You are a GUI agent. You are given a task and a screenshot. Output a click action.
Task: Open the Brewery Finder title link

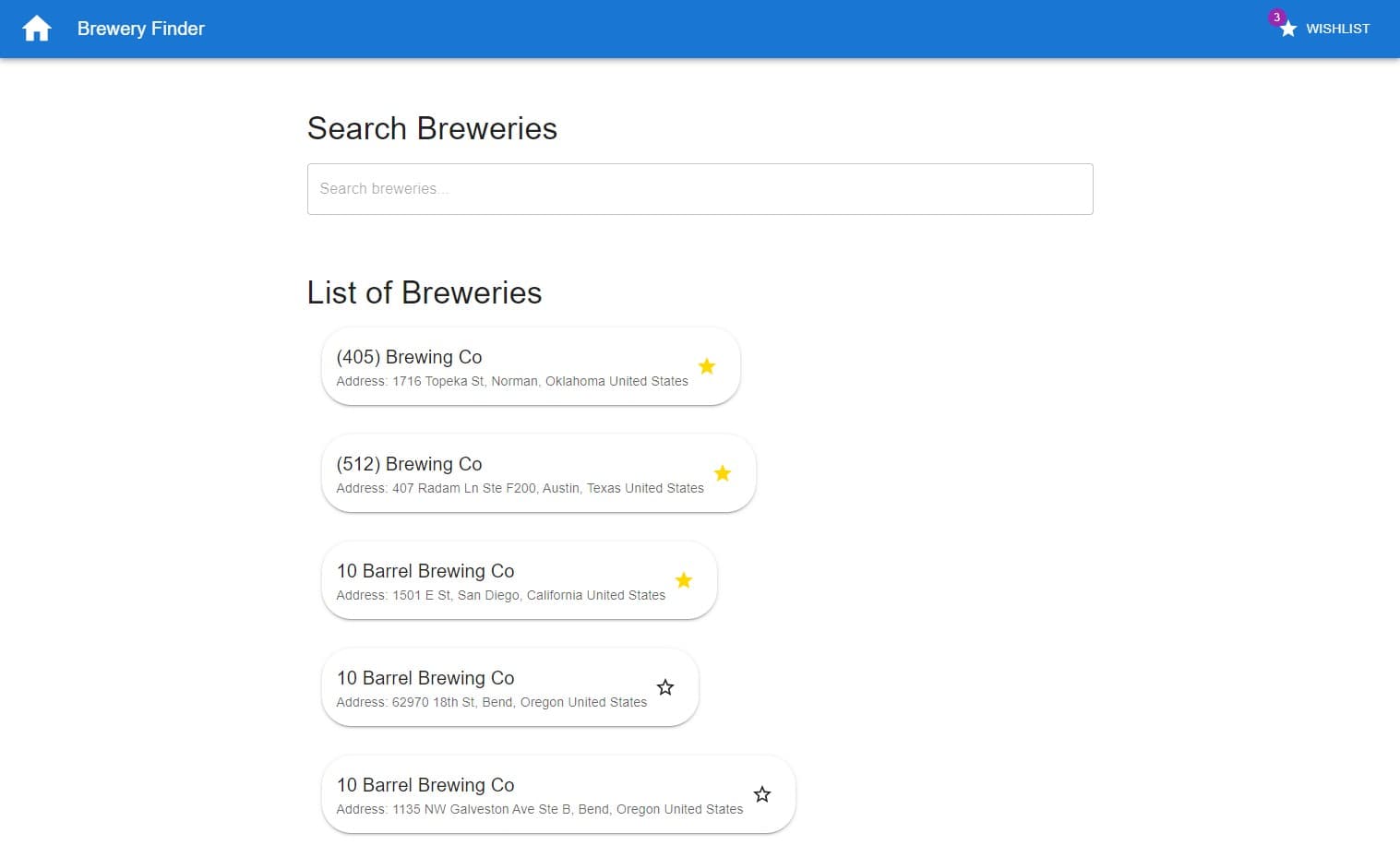tap(141, 29)
